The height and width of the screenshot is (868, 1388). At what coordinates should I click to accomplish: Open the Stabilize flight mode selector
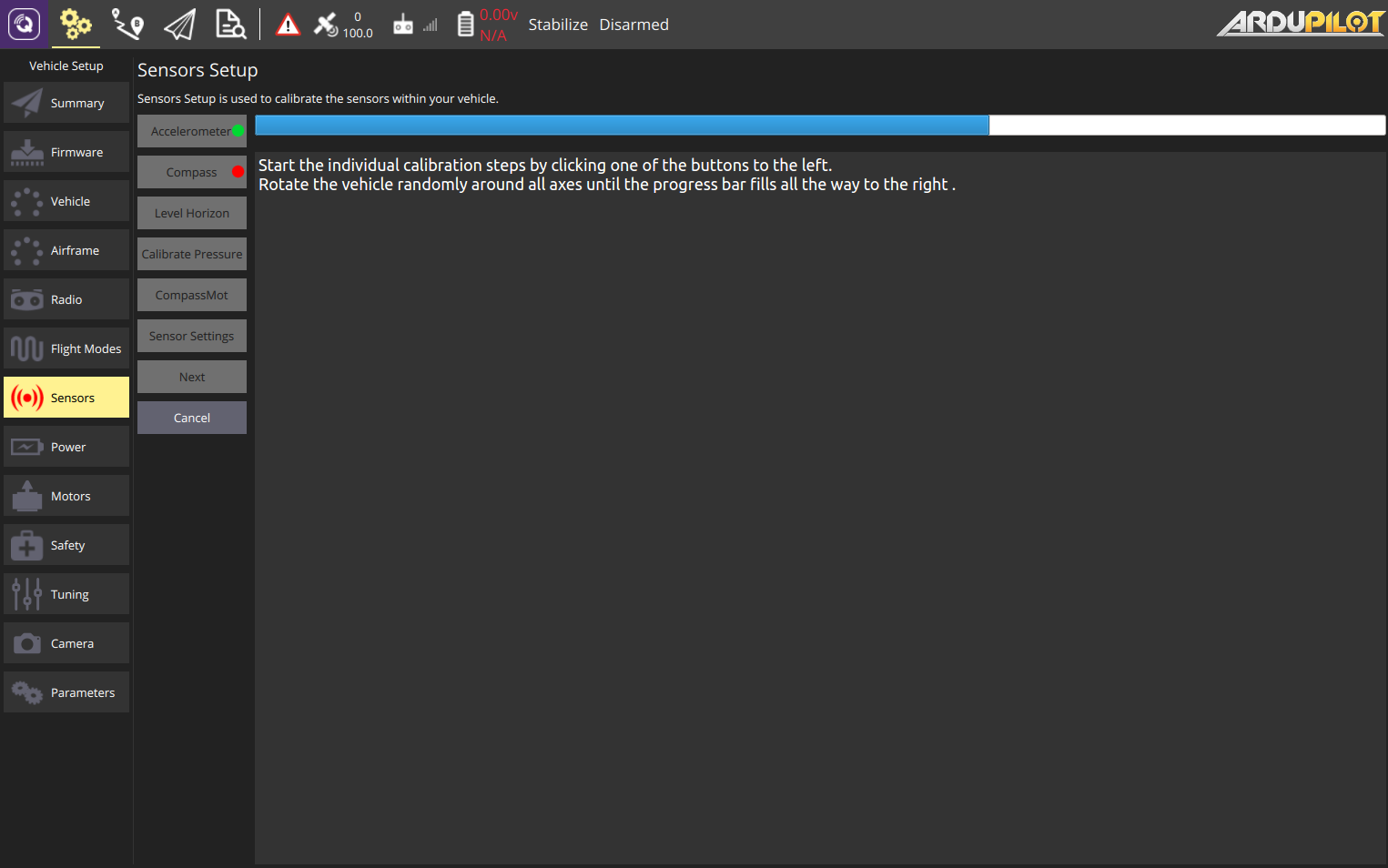point(558,25)
